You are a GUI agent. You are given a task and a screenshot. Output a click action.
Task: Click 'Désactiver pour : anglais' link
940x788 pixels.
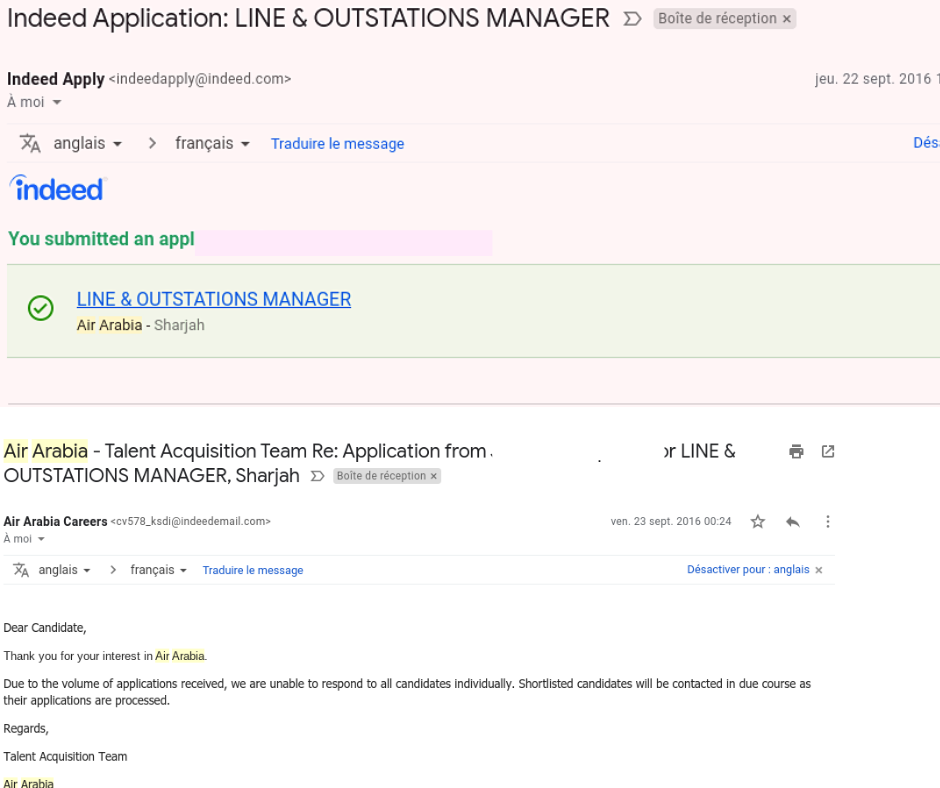point(748,570)
